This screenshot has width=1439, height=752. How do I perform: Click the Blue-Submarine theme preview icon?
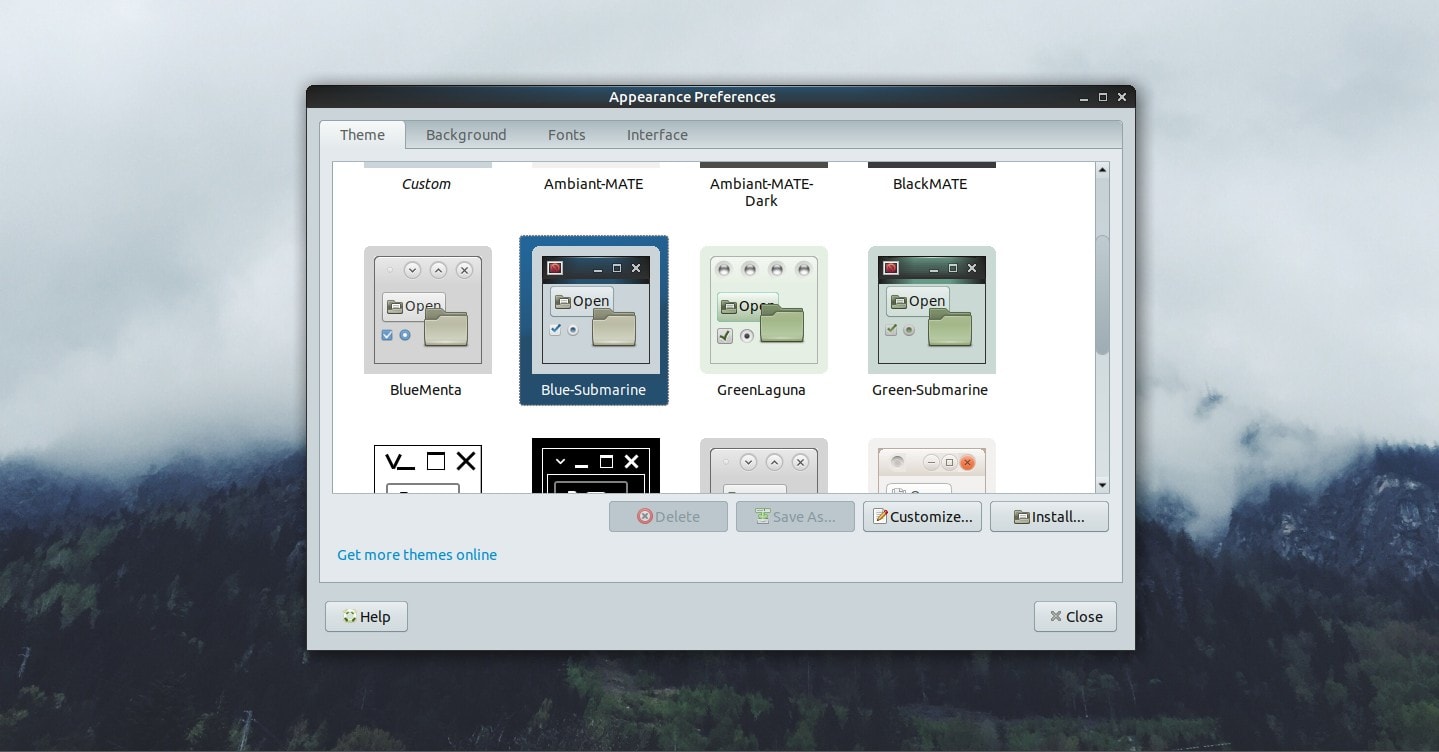tap(595, 310)
